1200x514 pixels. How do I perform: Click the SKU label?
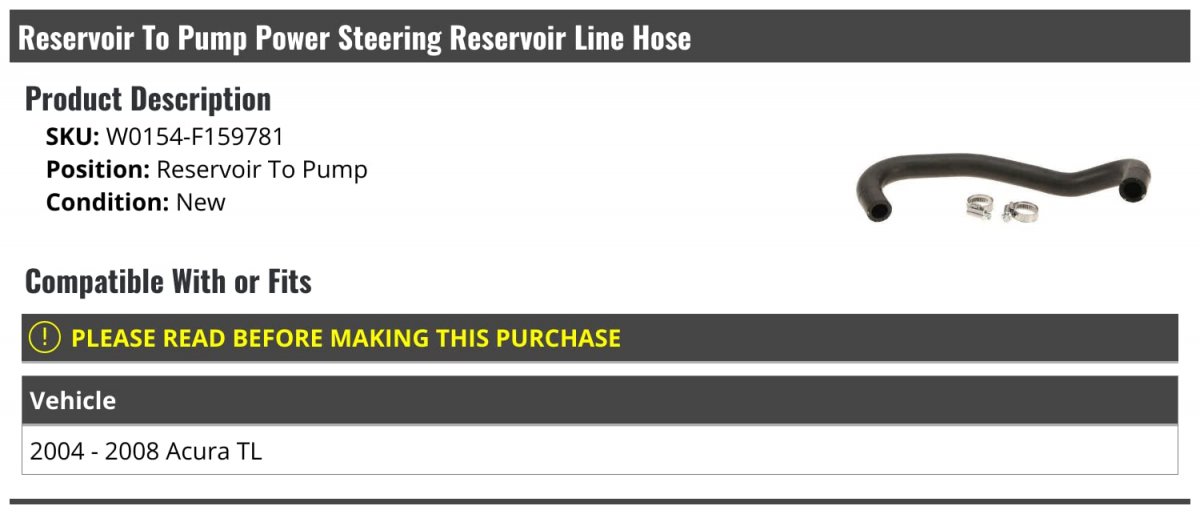point(72,137)
